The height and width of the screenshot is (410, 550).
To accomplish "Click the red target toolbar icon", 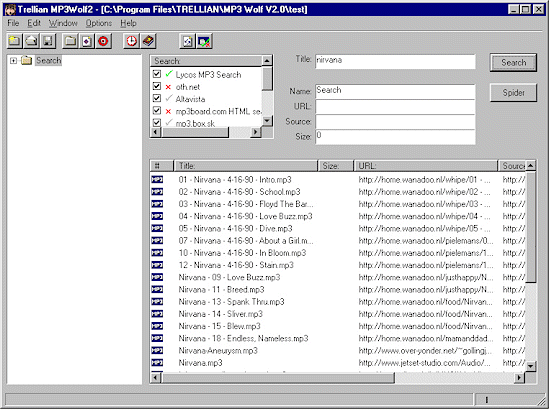I will point(103,41).
